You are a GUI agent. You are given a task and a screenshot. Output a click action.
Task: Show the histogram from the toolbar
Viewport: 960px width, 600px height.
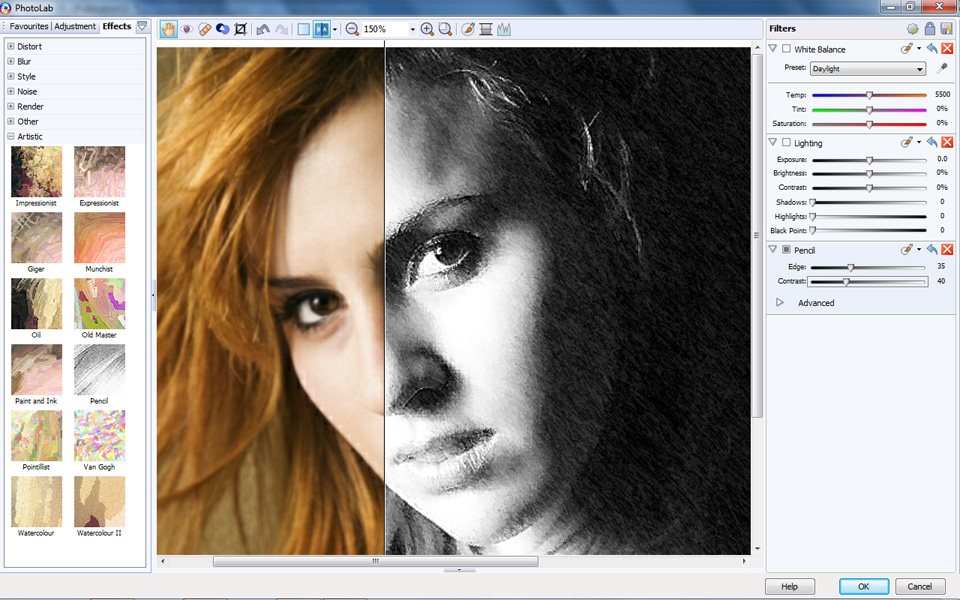tap(504, 29)
